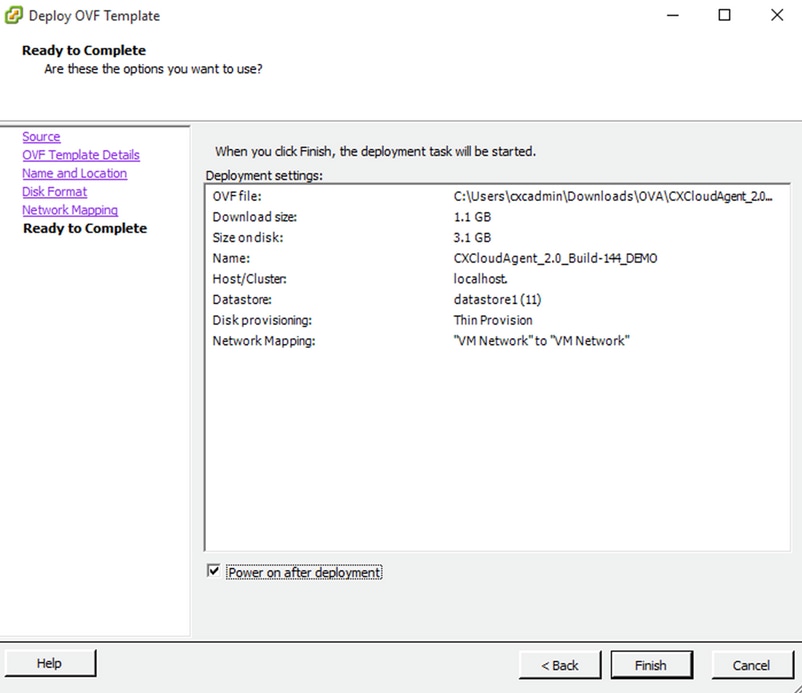
Task: Select the current Ready to Complete step
Action: coord(85,228)
